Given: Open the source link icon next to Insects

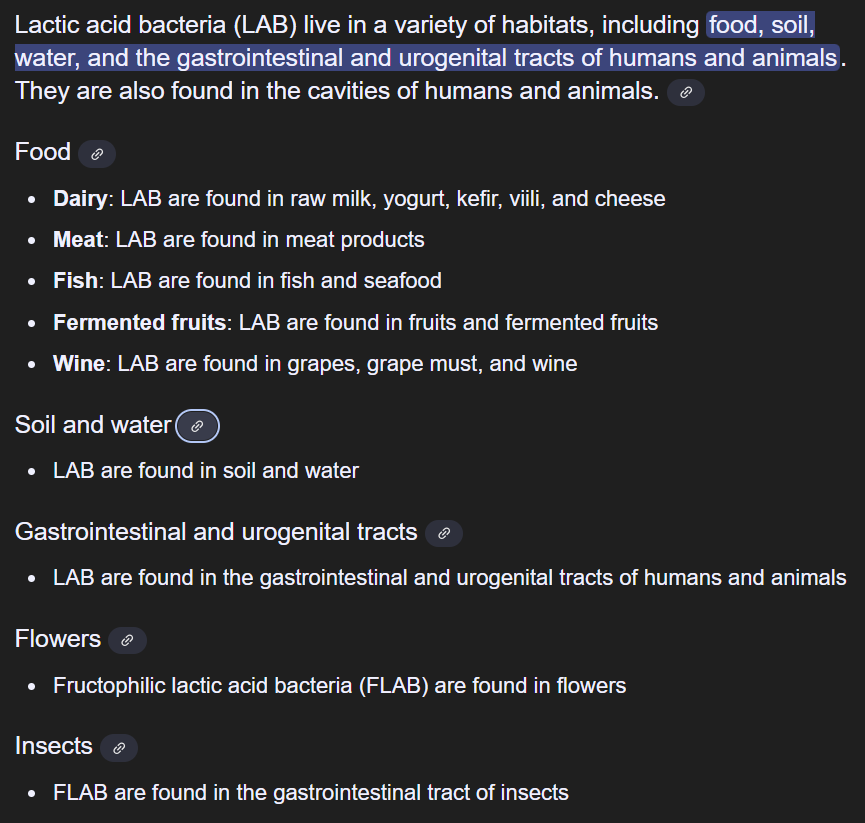Looking at the screenshot, I should pyautogui.click(x=119, y=747).
